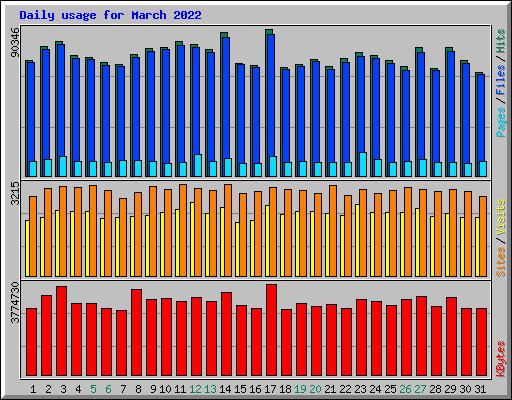
Task: Select the orange sites bar for day 14
Action: pyautogui.click(x=228, y=230)
